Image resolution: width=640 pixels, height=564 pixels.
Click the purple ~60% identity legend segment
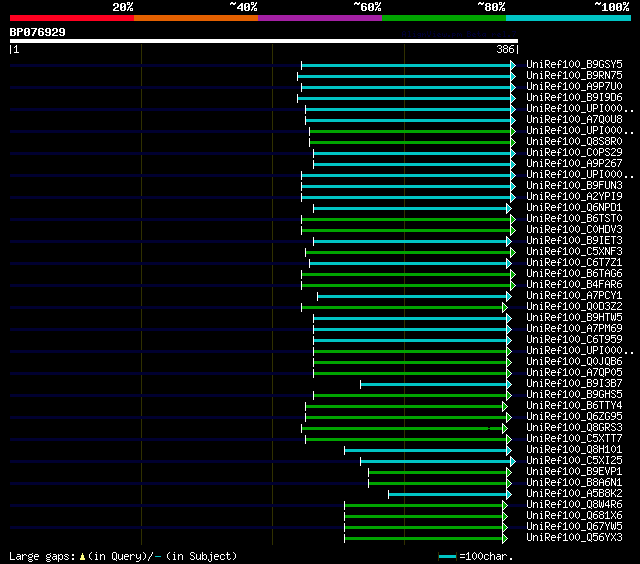(x=319, y=18)
